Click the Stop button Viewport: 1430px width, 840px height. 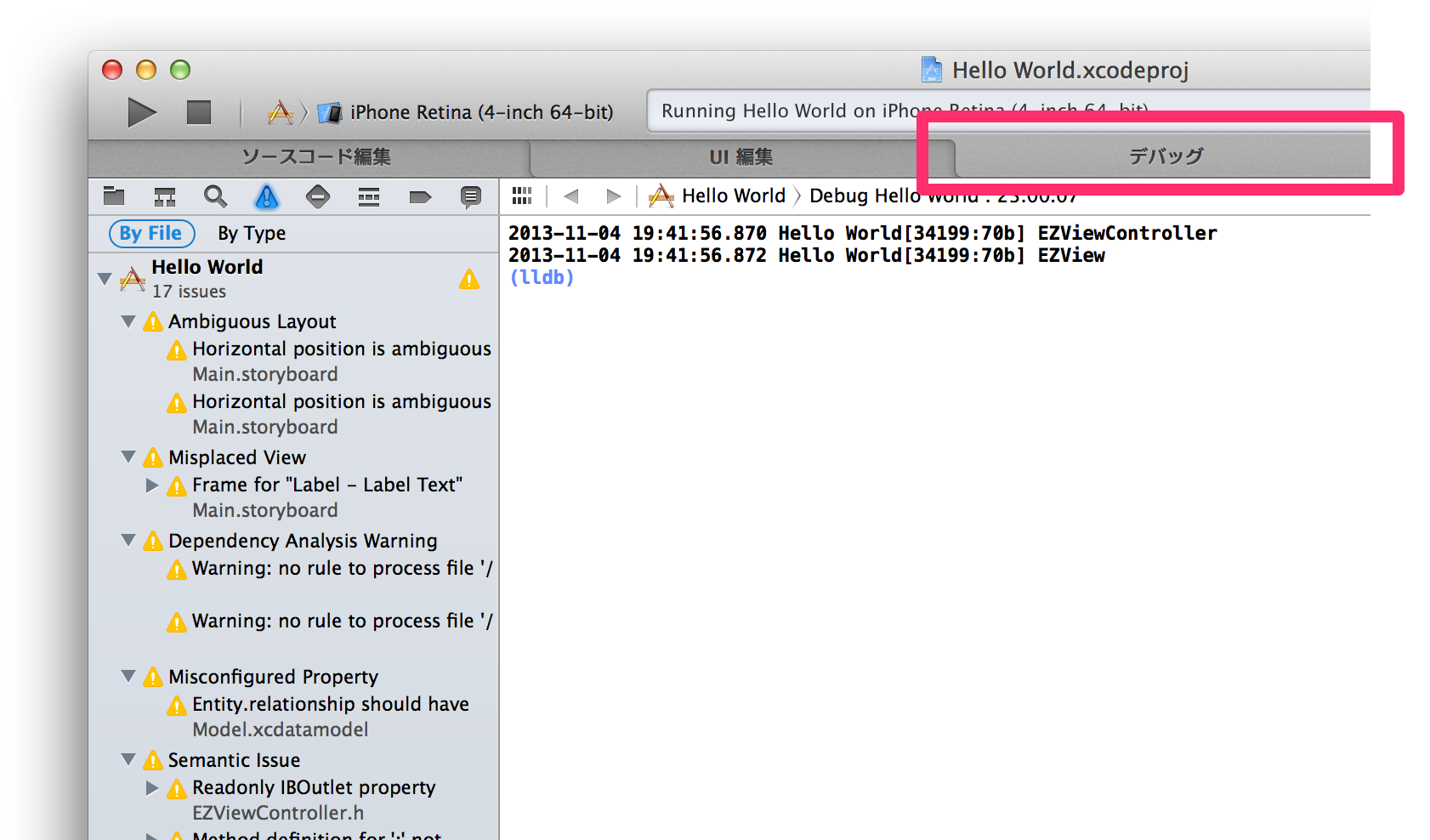click(x=199, y=112)
